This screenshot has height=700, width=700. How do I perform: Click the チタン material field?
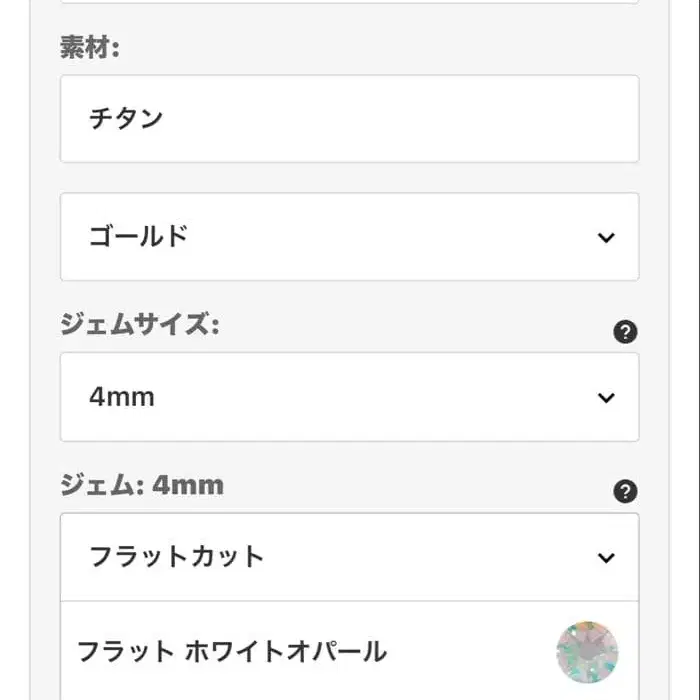click(349, 119)
